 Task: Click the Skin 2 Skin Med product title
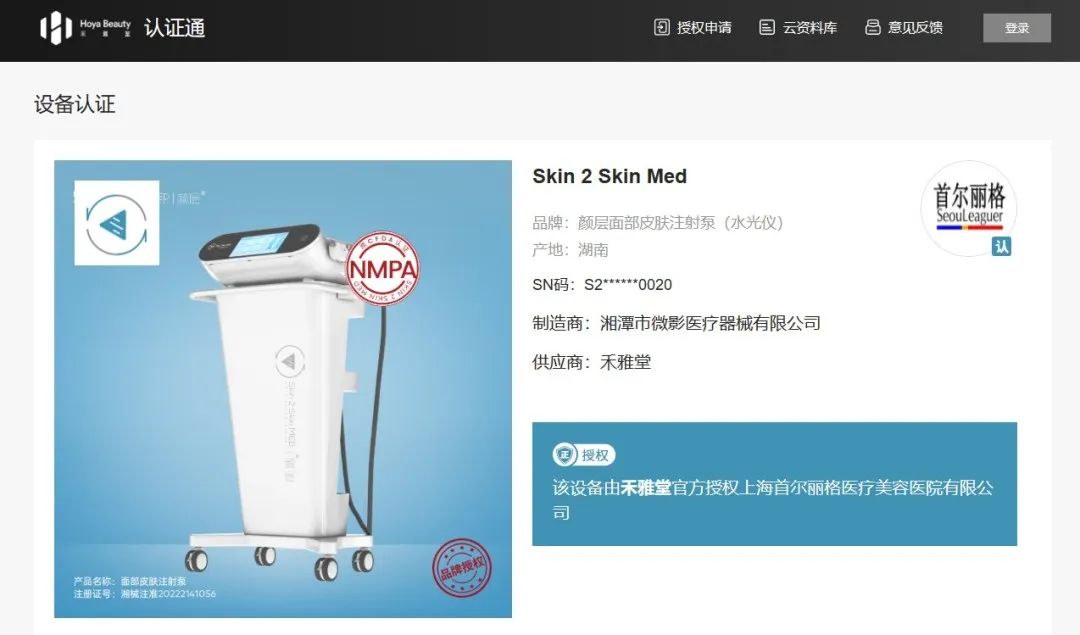[x=610, y=176]
